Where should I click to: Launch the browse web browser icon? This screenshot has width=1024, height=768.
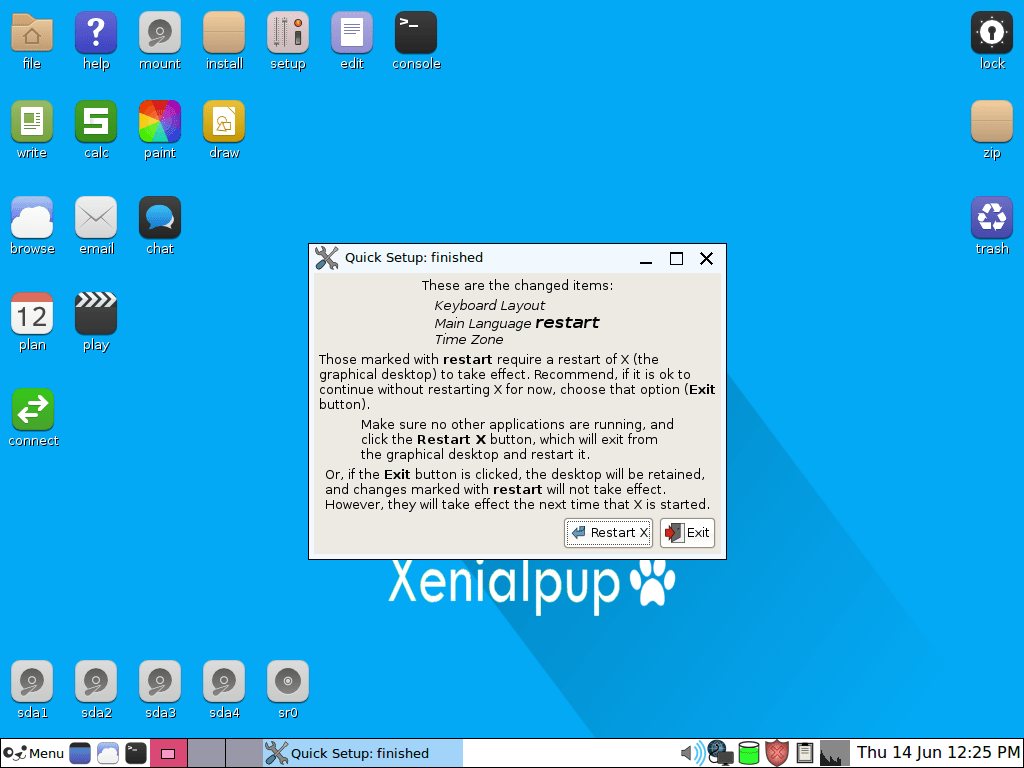tap(31, 217)
